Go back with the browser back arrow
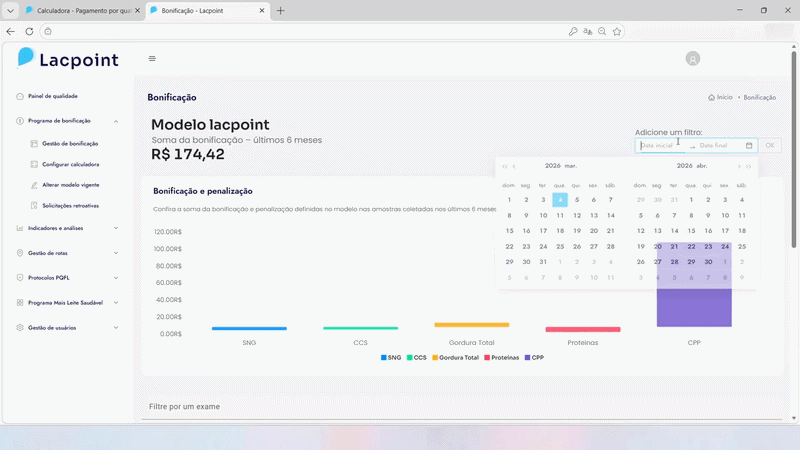 (x=10, y=32)
